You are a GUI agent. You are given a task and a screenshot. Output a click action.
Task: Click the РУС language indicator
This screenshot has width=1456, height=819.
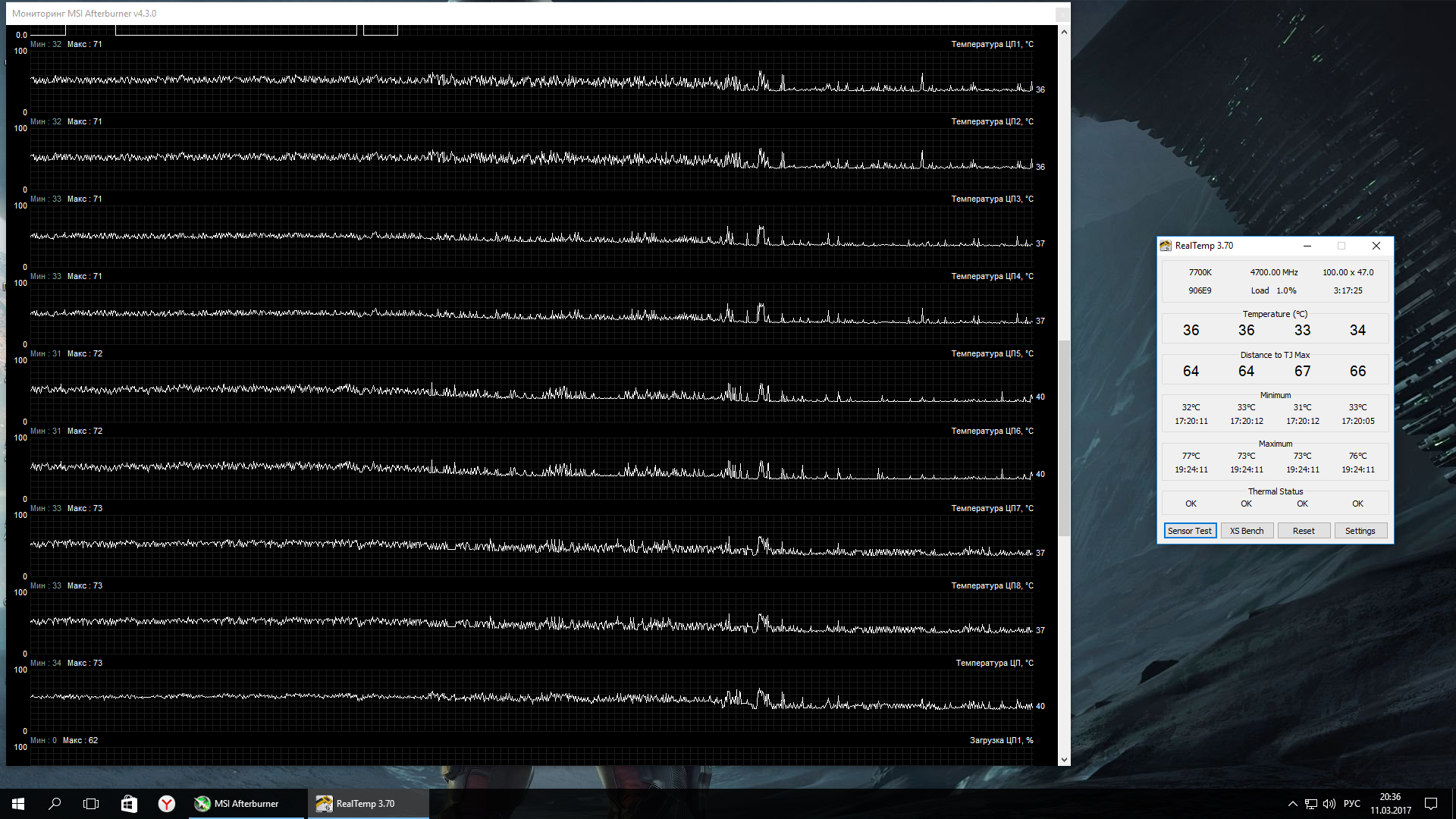tap(1351, 804)
